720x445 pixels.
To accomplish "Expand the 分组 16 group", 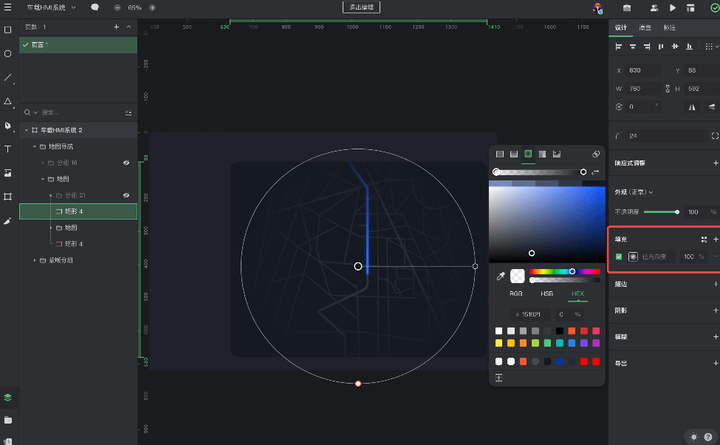I will (43, 163).
